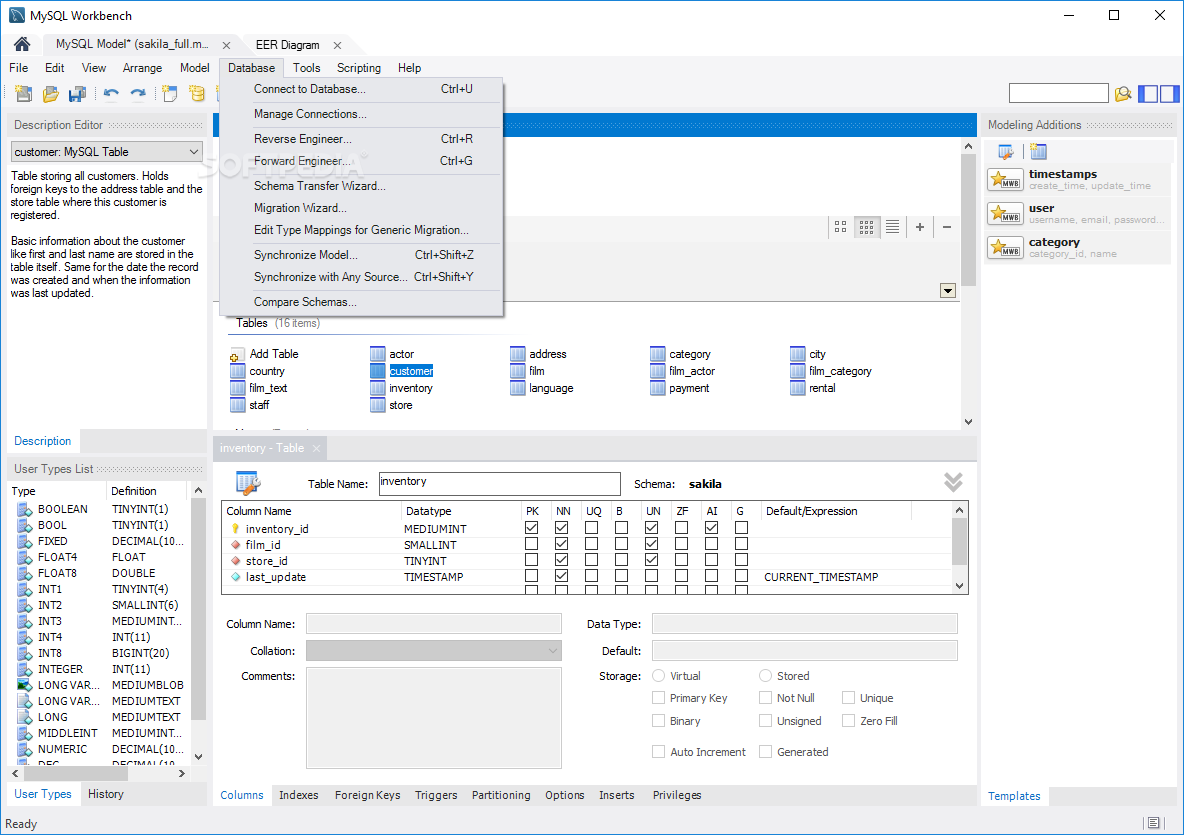Open the Scripting menu
The width and height of the screenshot is (1184, 835).
[359, 68]
